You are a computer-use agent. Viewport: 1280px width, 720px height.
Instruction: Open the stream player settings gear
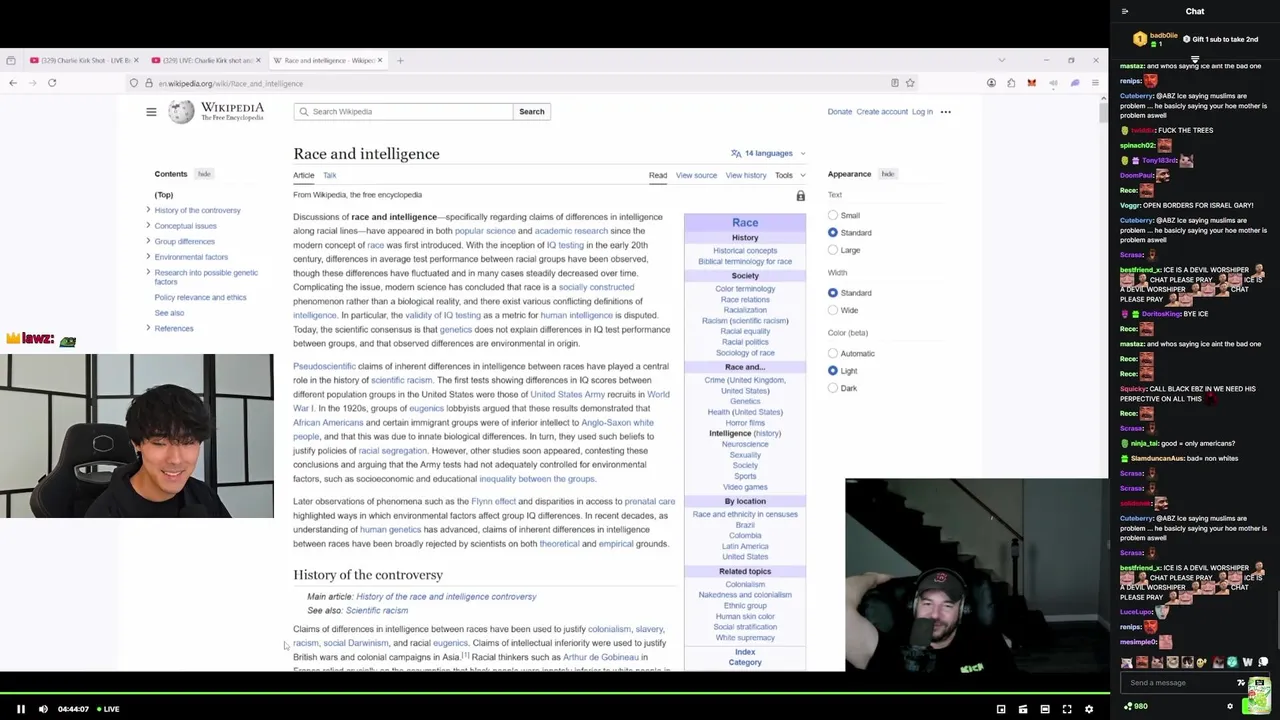1089,709
